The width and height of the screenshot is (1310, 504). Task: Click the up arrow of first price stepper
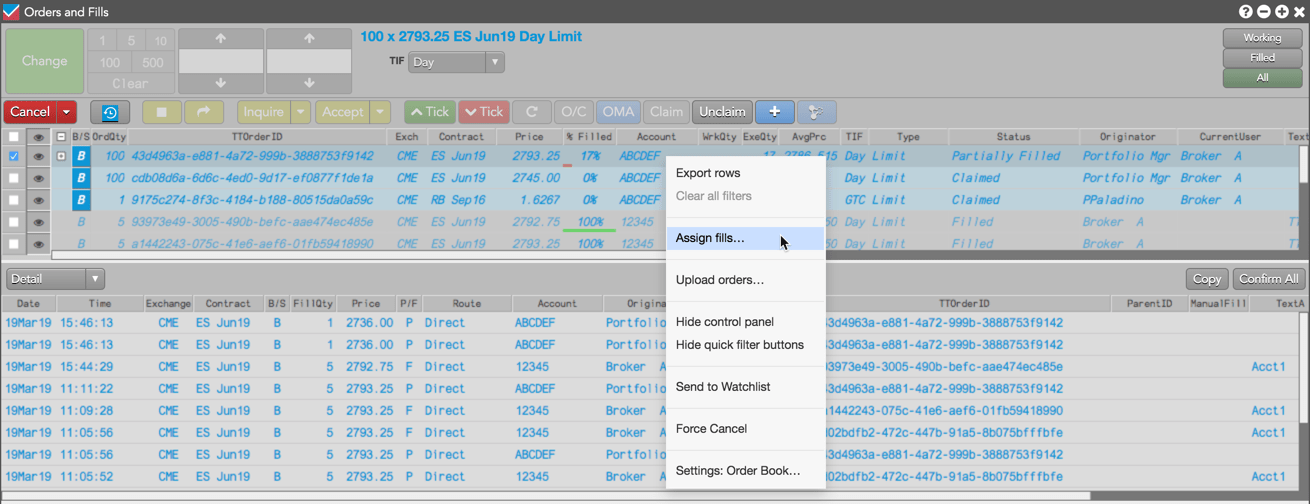click(221, 39)
